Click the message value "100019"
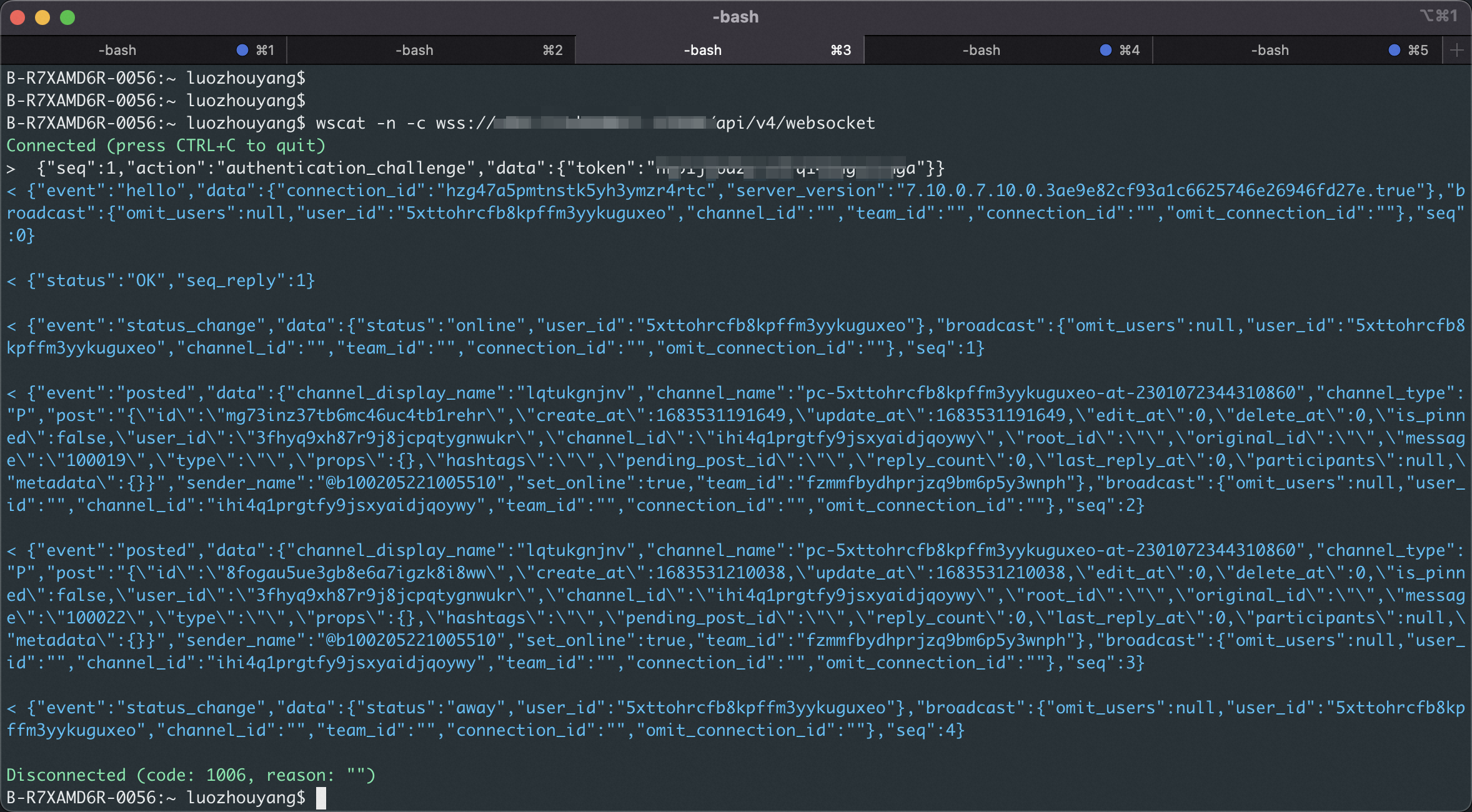This screenshot has height=812, width=1472. pos(96,460)
